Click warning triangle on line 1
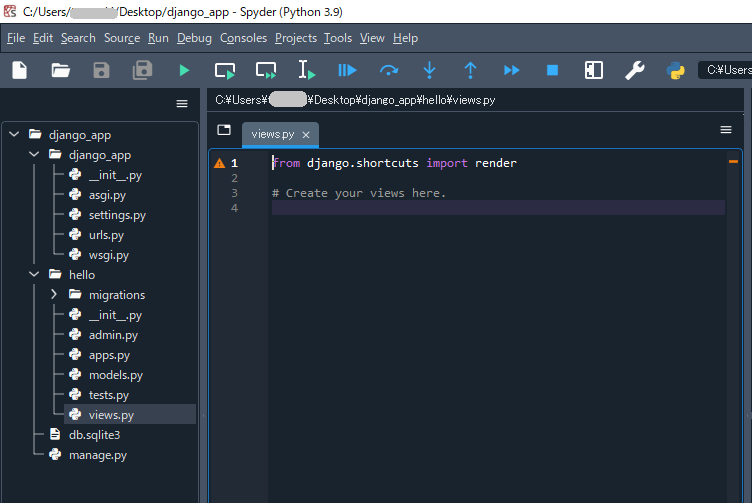This screenshot has width=752, height=503. tap(220, 163)
